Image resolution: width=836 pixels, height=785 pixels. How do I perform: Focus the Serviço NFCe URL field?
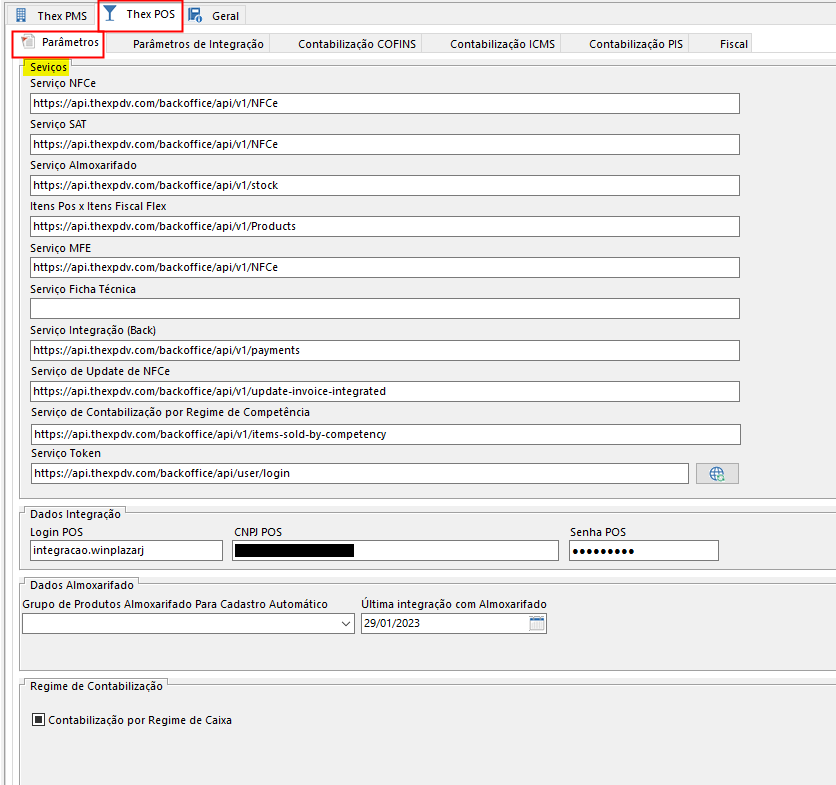[x=385, y=103]
